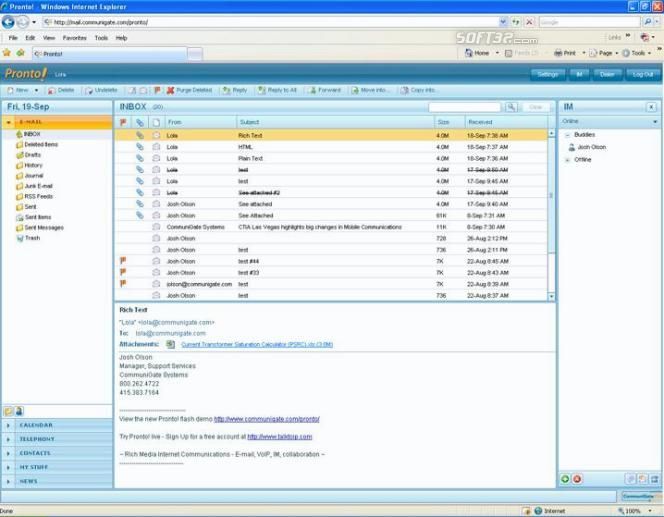Sort messages by Size column
The image size is (664, 517).
pos(450,122)
